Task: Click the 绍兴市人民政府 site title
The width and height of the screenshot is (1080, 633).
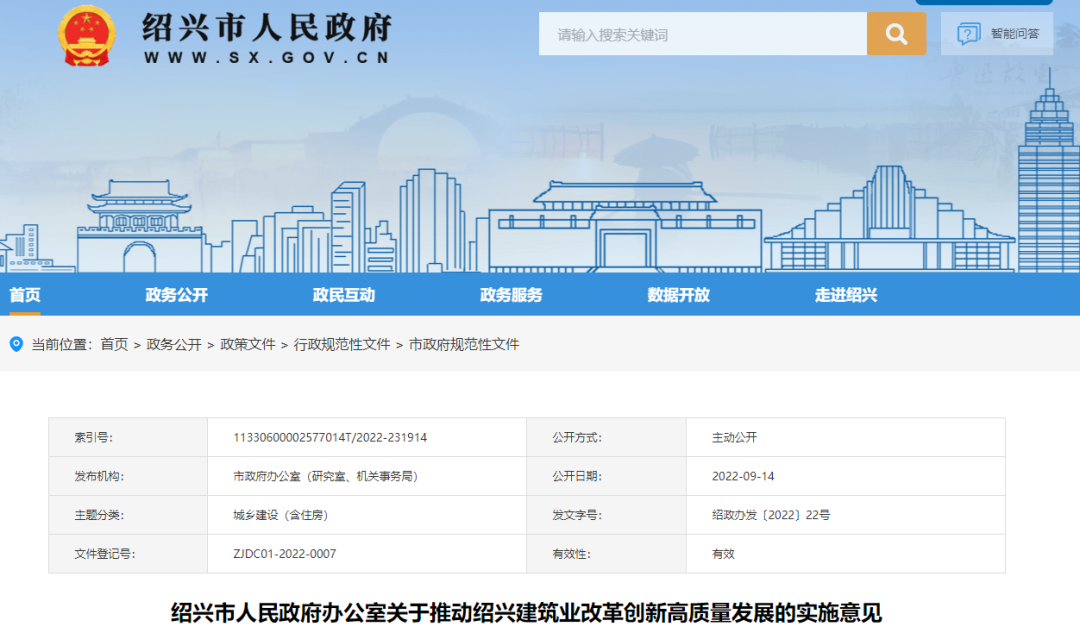Action: [265, 28]
